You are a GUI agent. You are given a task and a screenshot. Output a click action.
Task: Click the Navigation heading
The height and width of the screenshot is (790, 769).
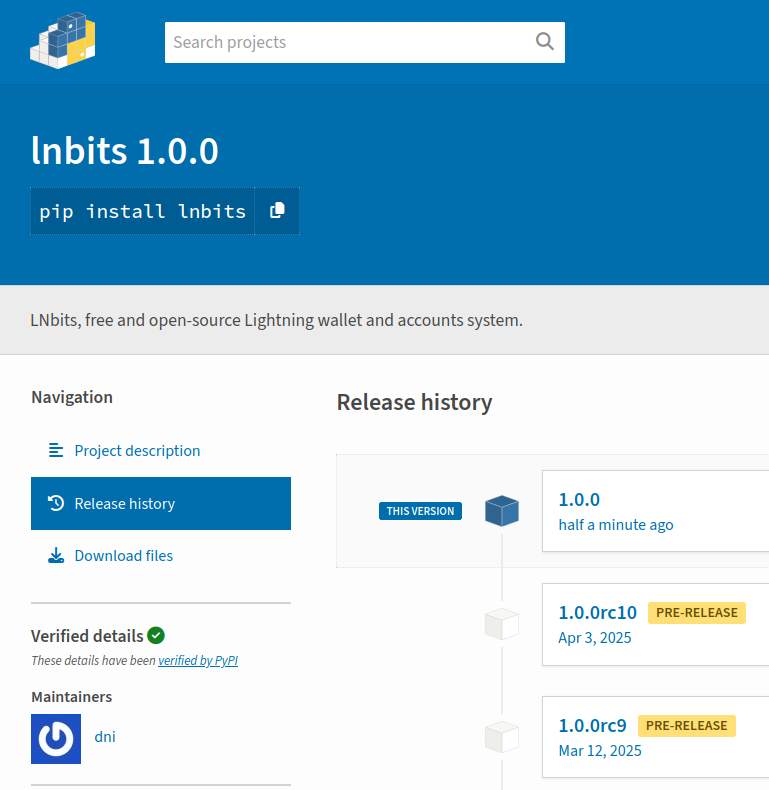(x=72, y=397)
